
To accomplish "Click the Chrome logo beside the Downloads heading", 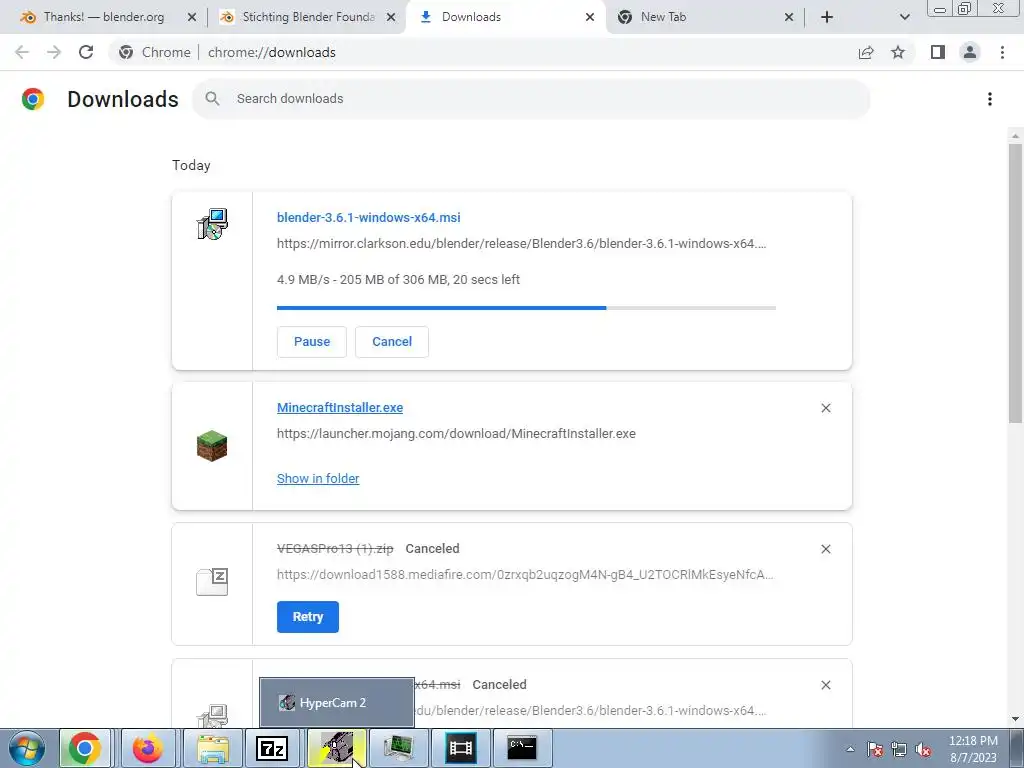I will (x=33, y=99).
